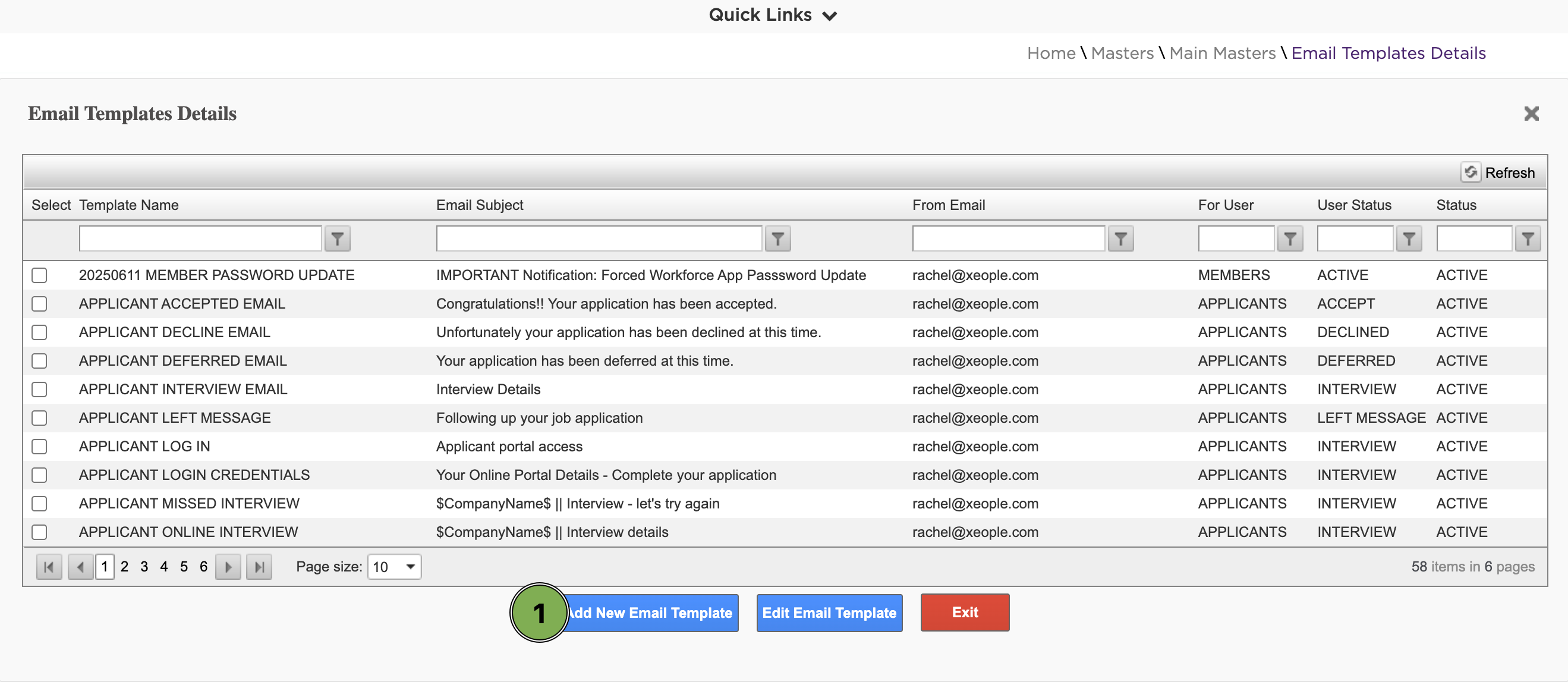Viewport: 1568px width, 691px height.
Task: Go to page 6
Action: pos(203,567)
